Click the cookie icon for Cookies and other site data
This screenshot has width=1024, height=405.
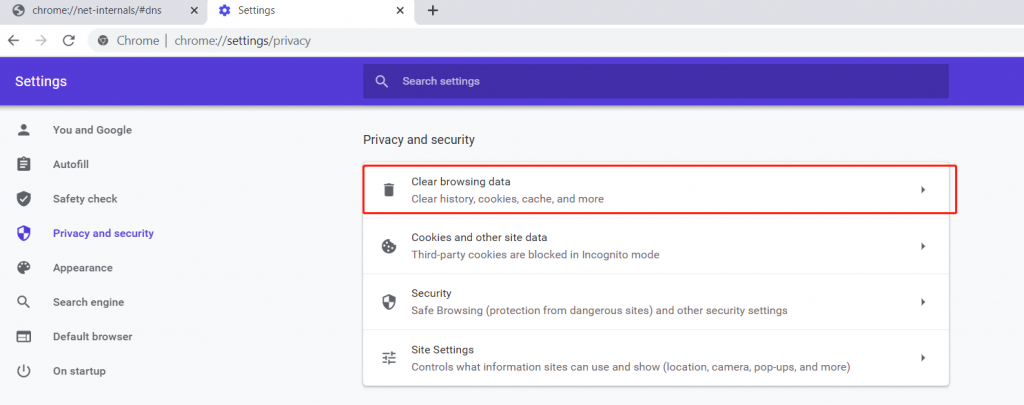click(389, 246)
